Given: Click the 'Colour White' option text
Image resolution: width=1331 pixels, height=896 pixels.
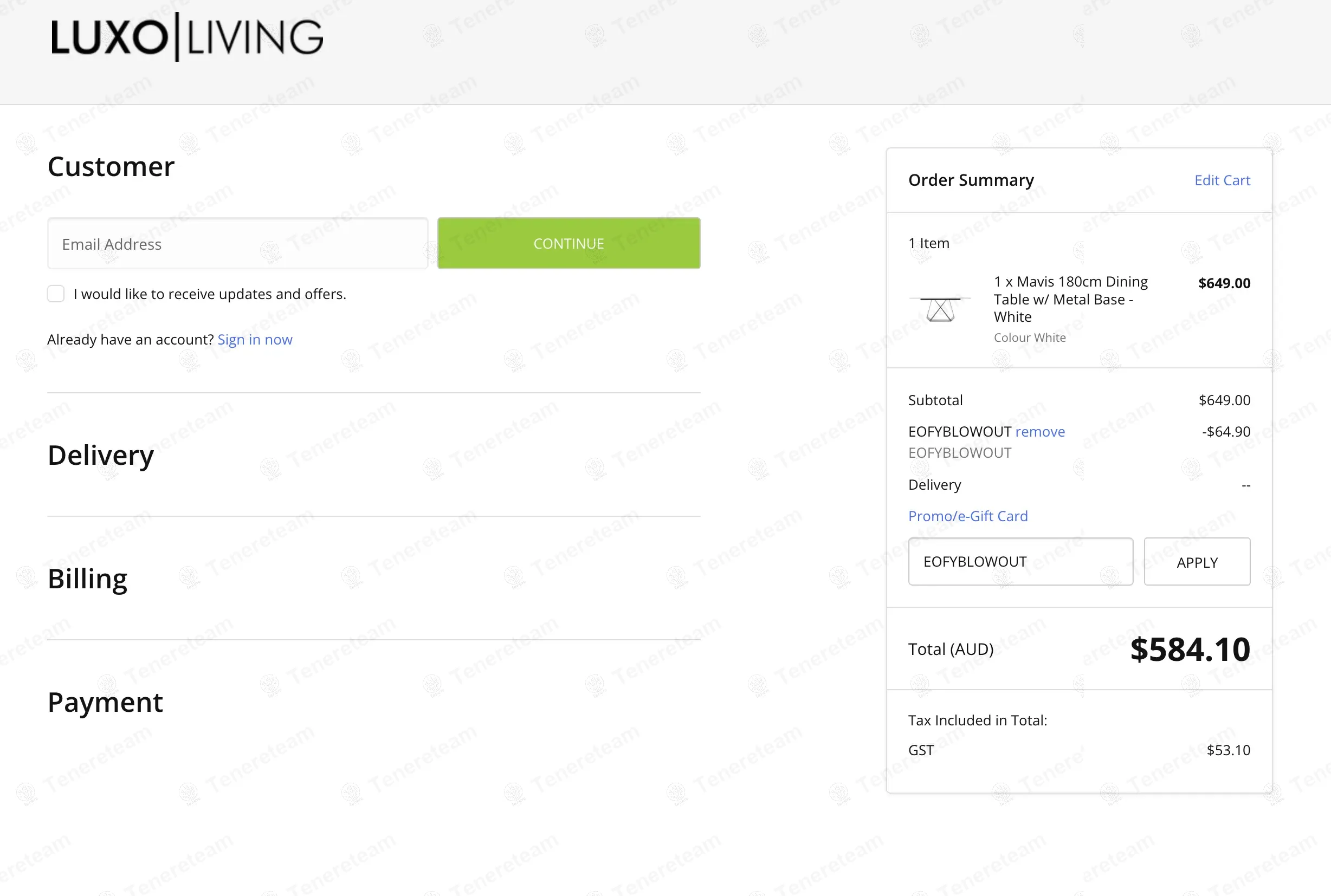Looking at the screenshot, I should [1029, 337].
